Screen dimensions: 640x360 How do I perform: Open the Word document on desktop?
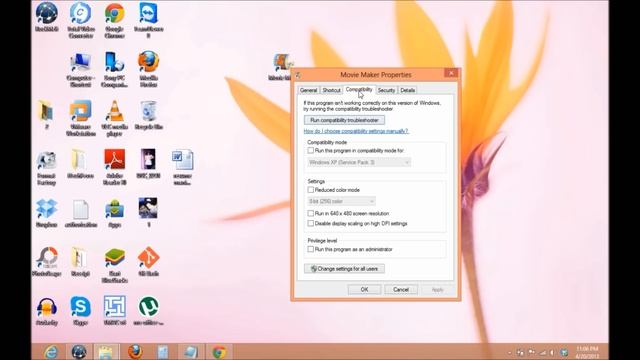[182, 167]
